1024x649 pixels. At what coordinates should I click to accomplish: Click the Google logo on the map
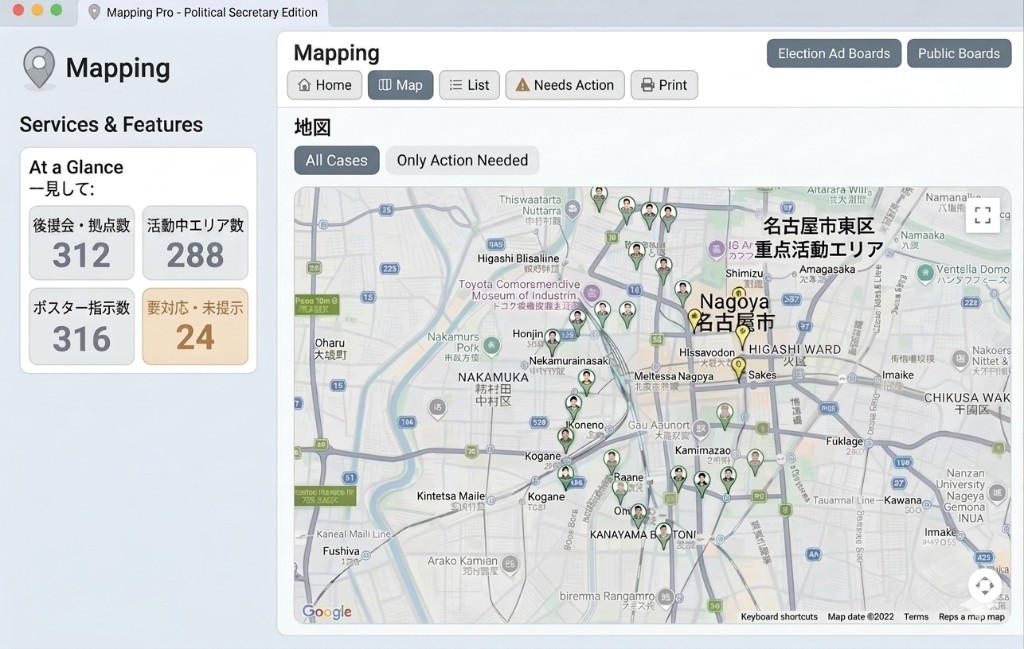[x=327, y=612]
